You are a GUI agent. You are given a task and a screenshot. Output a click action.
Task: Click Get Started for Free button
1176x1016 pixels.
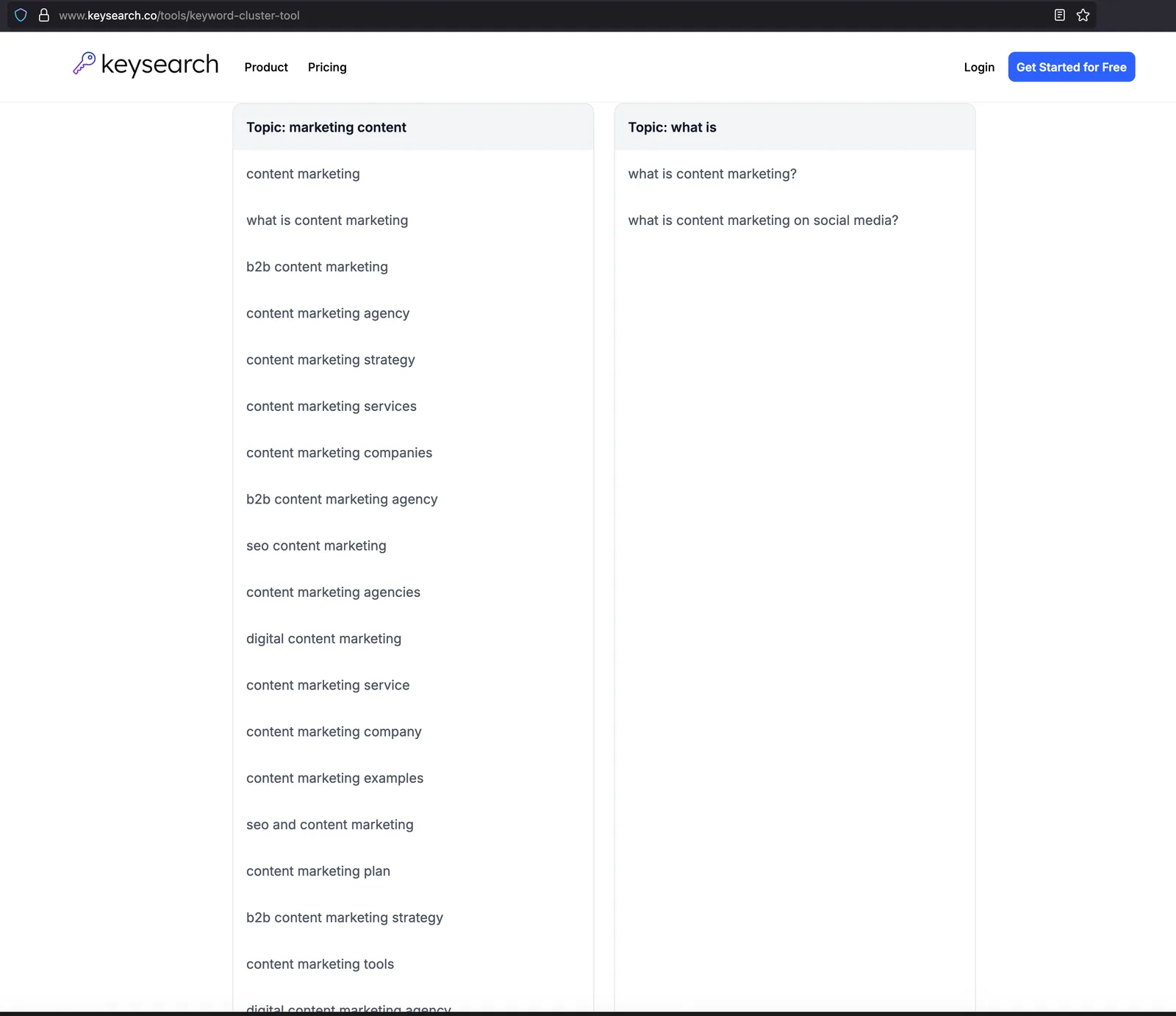(1071, 67)
